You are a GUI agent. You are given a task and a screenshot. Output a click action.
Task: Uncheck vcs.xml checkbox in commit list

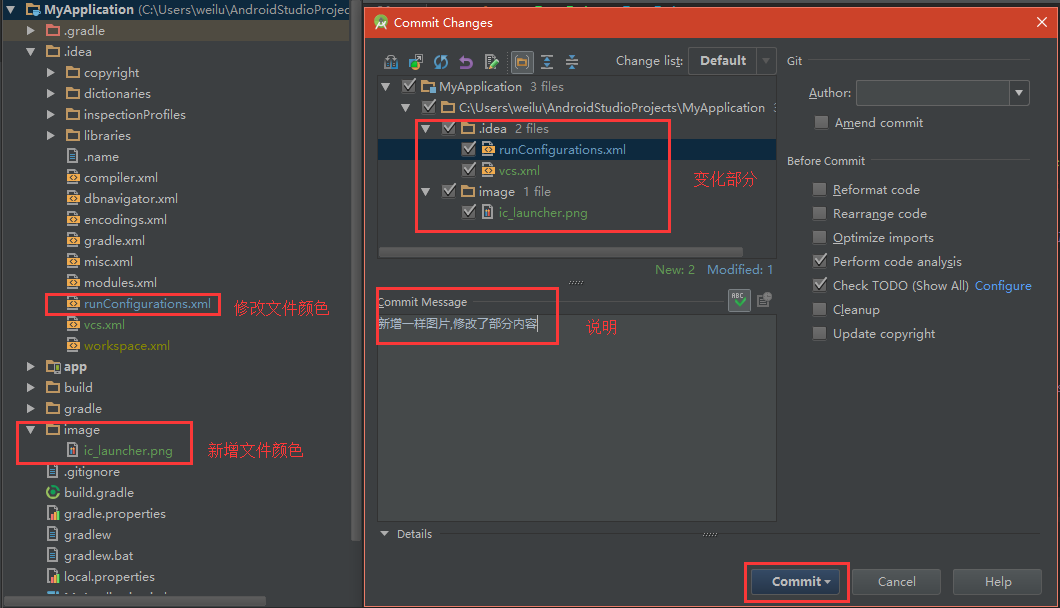click(x=469, y=170)
